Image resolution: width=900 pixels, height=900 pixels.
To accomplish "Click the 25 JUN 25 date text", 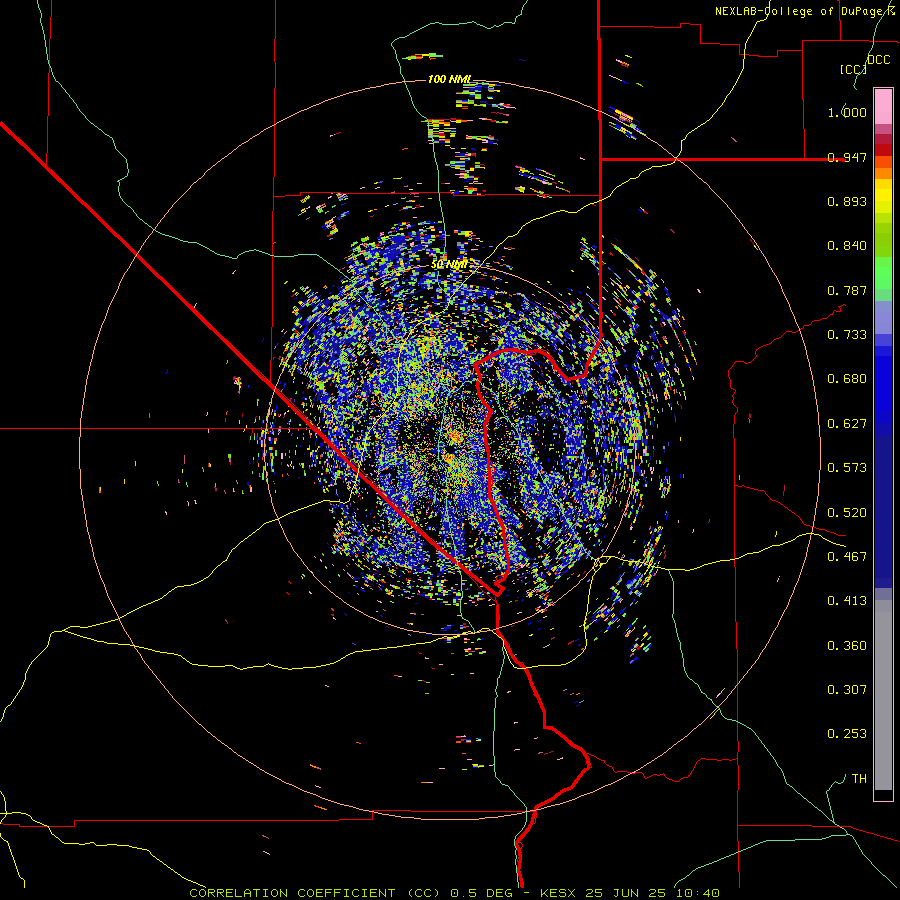I will pyautogui.click(x=626, y=893).
